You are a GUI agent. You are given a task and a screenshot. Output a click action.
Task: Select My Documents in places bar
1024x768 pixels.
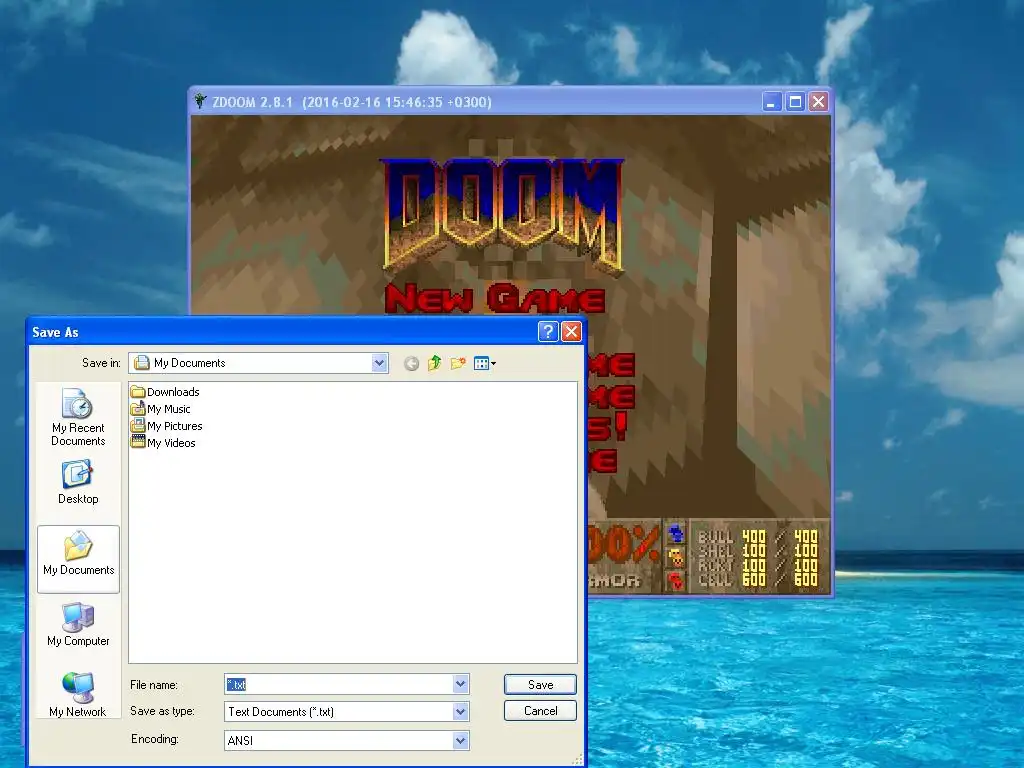point(78,558)
